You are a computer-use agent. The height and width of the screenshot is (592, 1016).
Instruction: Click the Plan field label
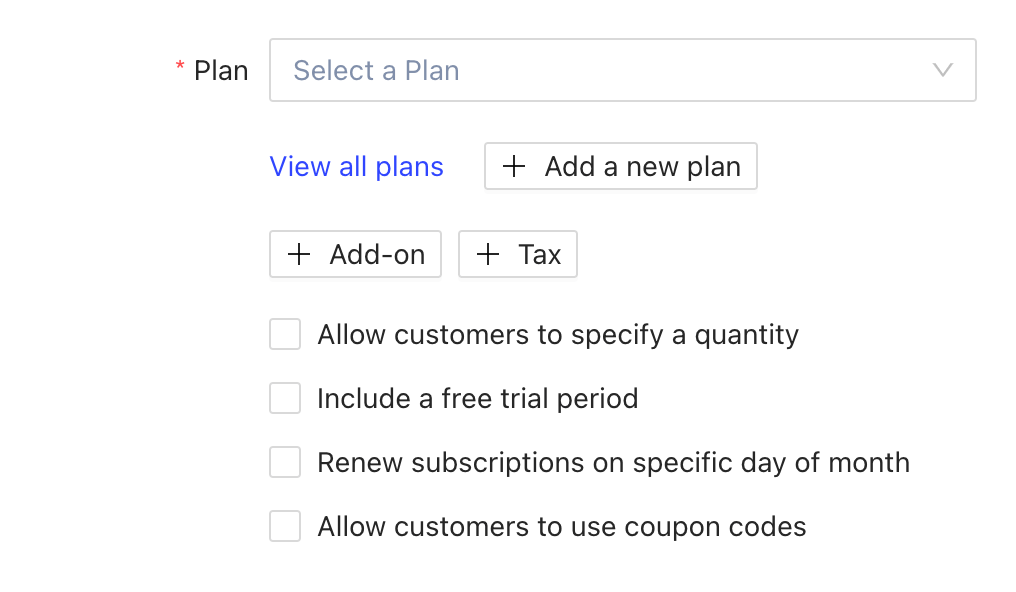coord(221,71)
